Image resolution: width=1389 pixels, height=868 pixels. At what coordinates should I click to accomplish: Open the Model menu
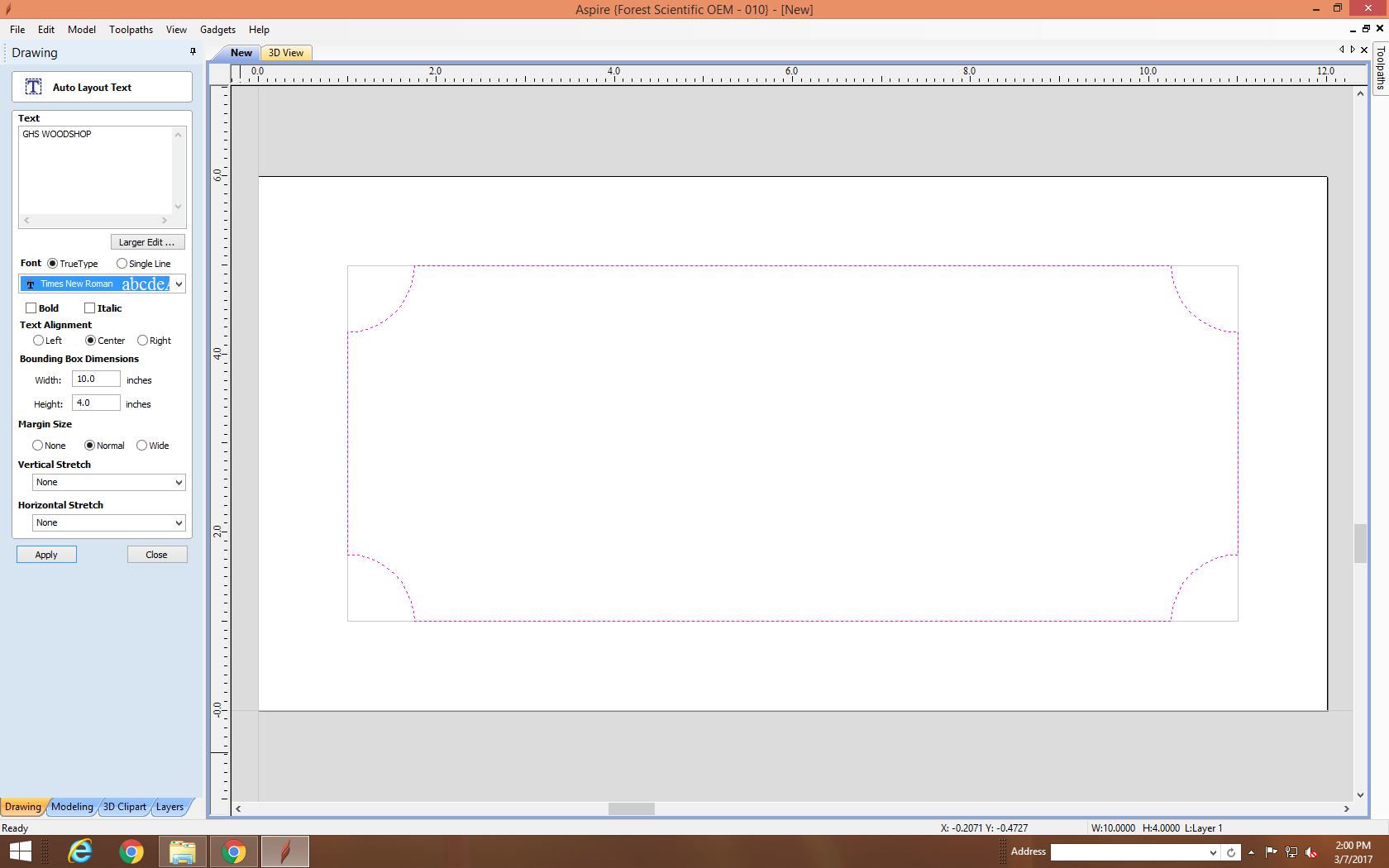point(82,30)
